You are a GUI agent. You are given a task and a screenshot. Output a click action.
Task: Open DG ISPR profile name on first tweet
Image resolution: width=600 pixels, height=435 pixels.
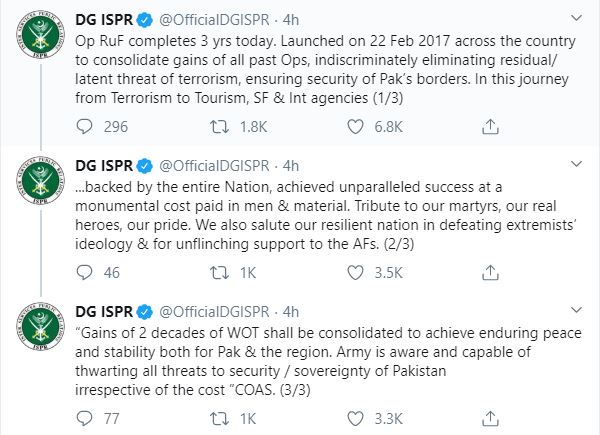pos(104,20)
